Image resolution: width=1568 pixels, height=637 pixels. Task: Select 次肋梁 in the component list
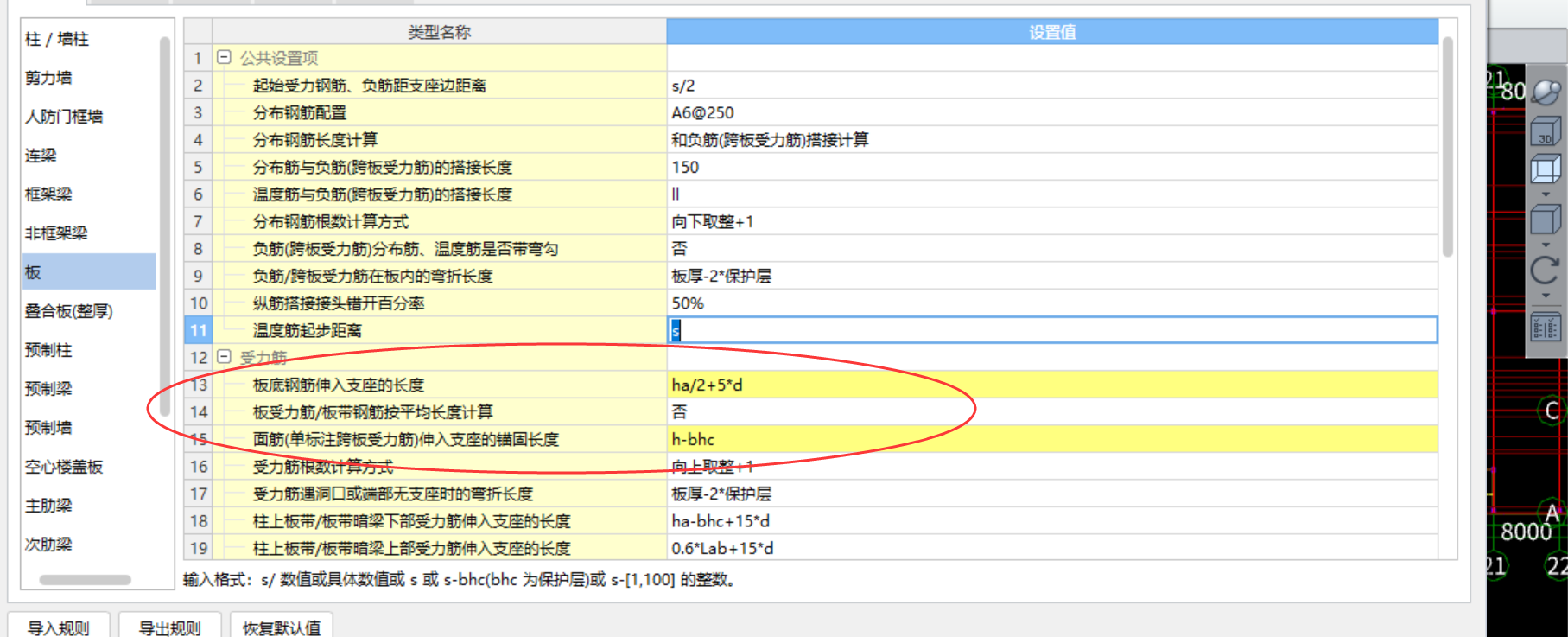[48, 545]
